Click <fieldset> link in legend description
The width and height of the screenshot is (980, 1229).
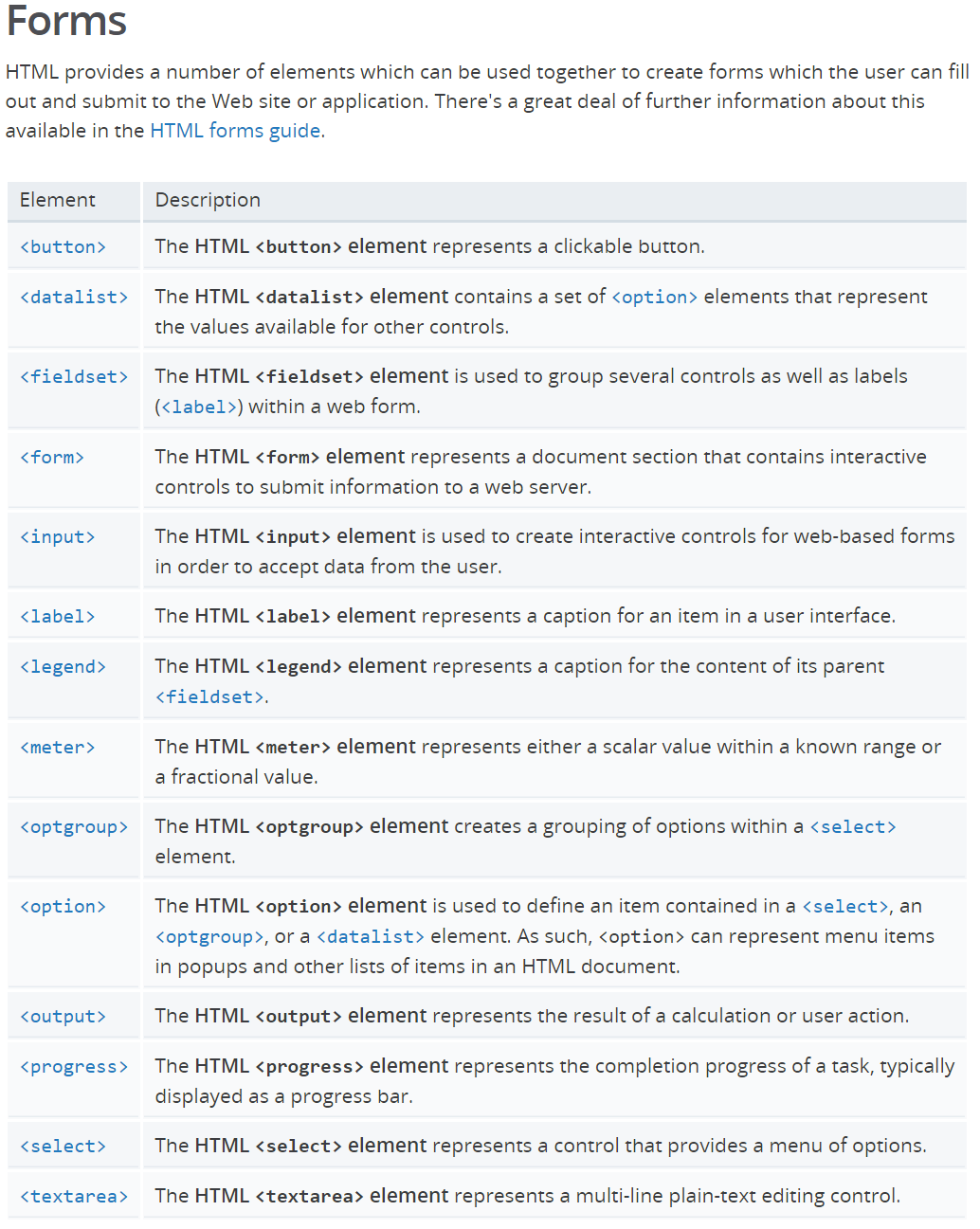point(209,697)
